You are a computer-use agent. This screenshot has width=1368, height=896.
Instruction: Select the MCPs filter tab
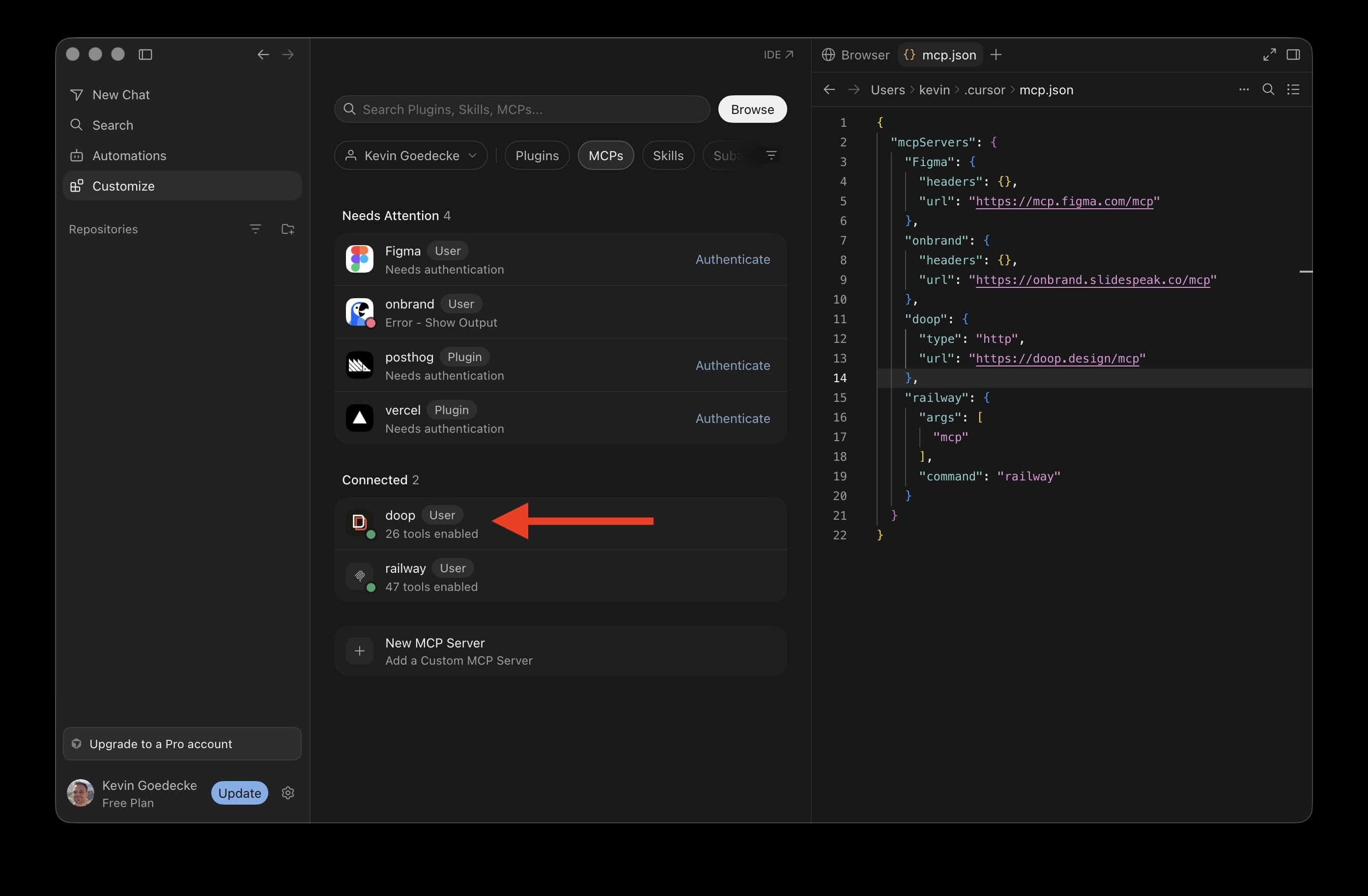pos(606,156)
